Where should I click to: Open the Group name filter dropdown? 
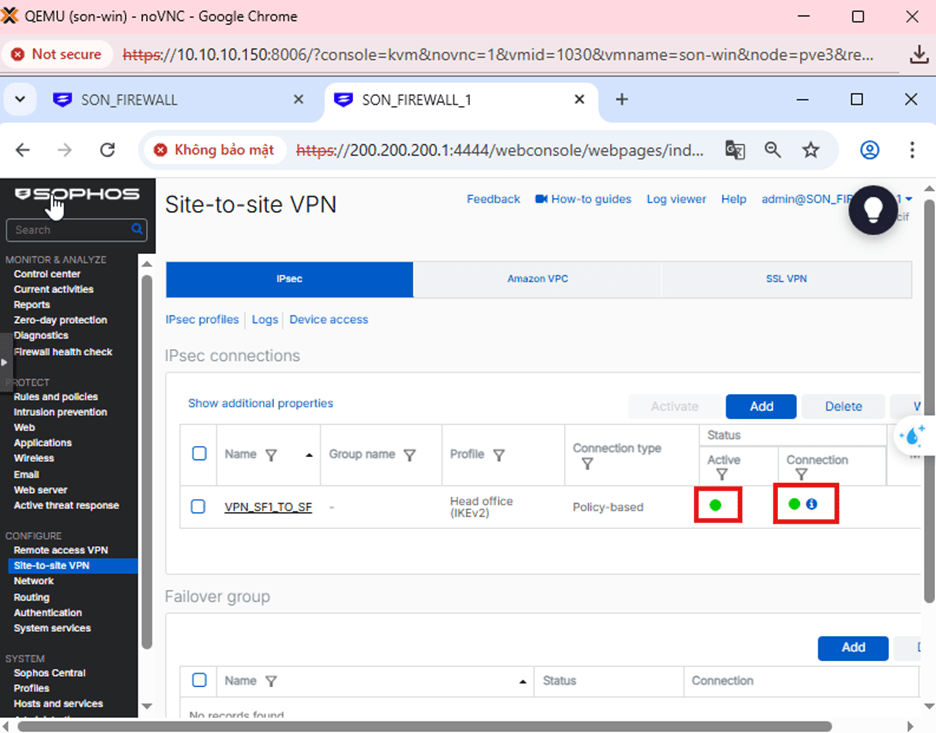coord(409,455)
